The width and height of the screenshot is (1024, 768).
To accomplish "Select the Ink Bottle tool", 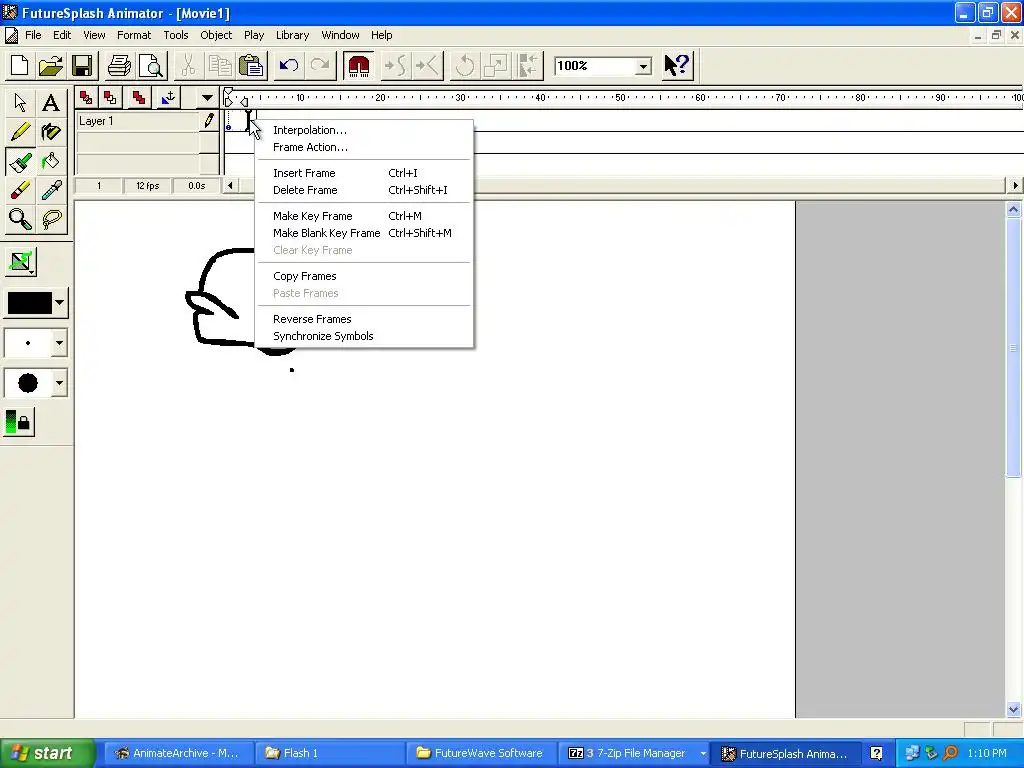I will (x=50, y=132).
